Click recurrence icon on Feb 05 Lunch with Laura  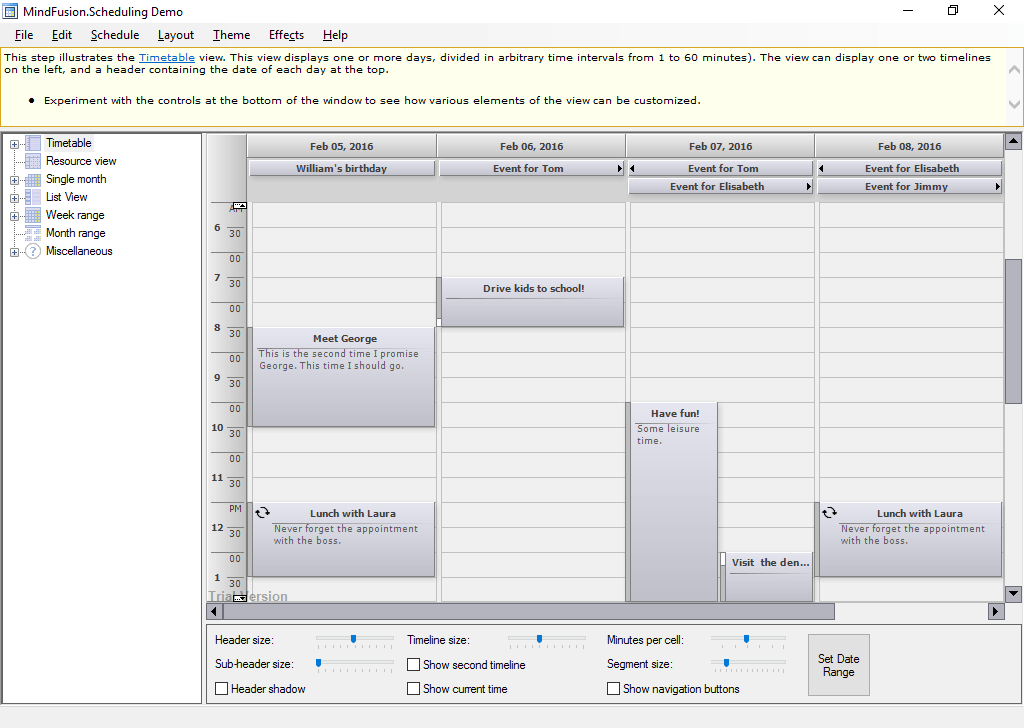[262, 512]
